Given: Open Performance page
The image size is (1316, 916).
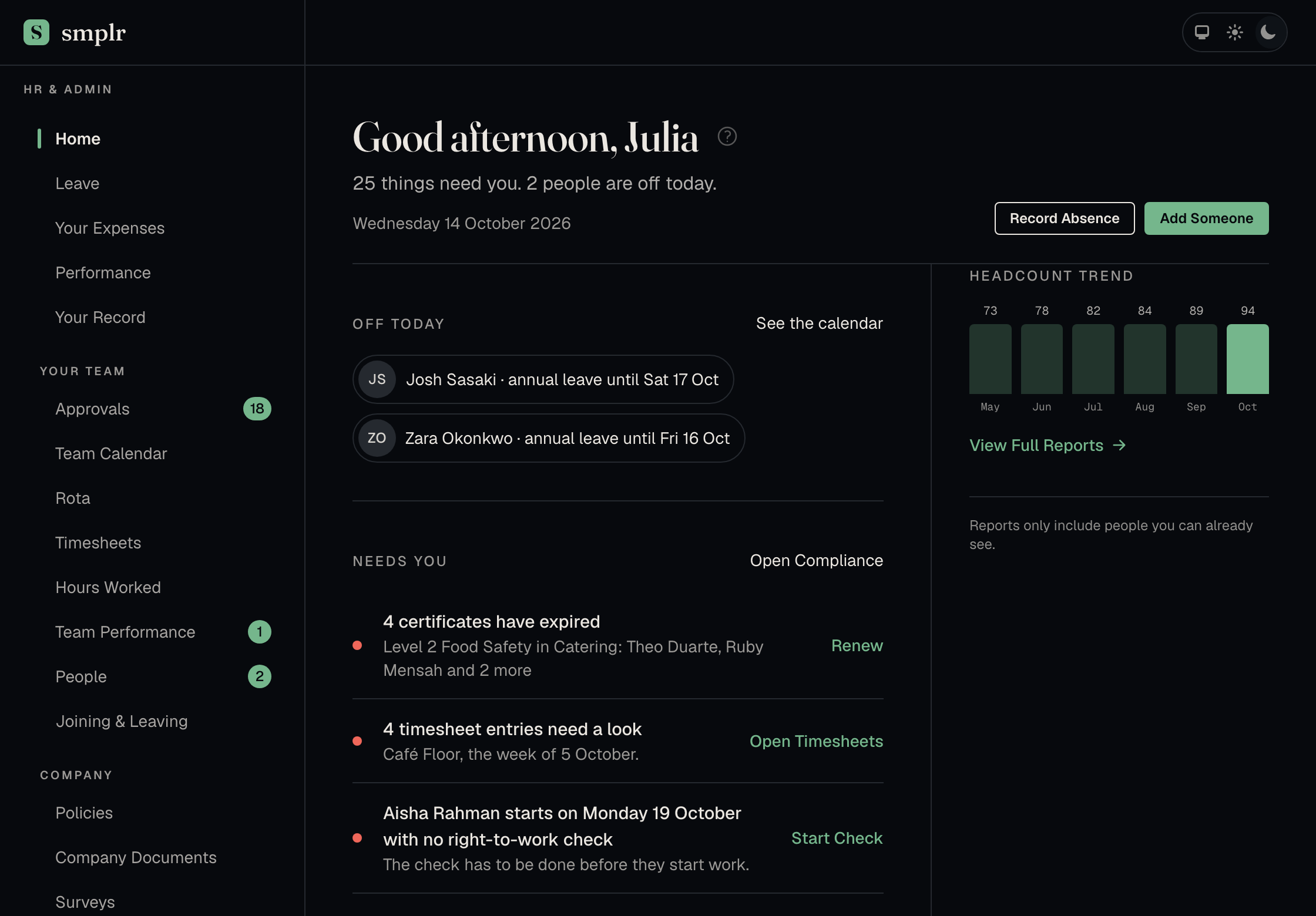Looking at the screenshot, I should coord(103,272).
